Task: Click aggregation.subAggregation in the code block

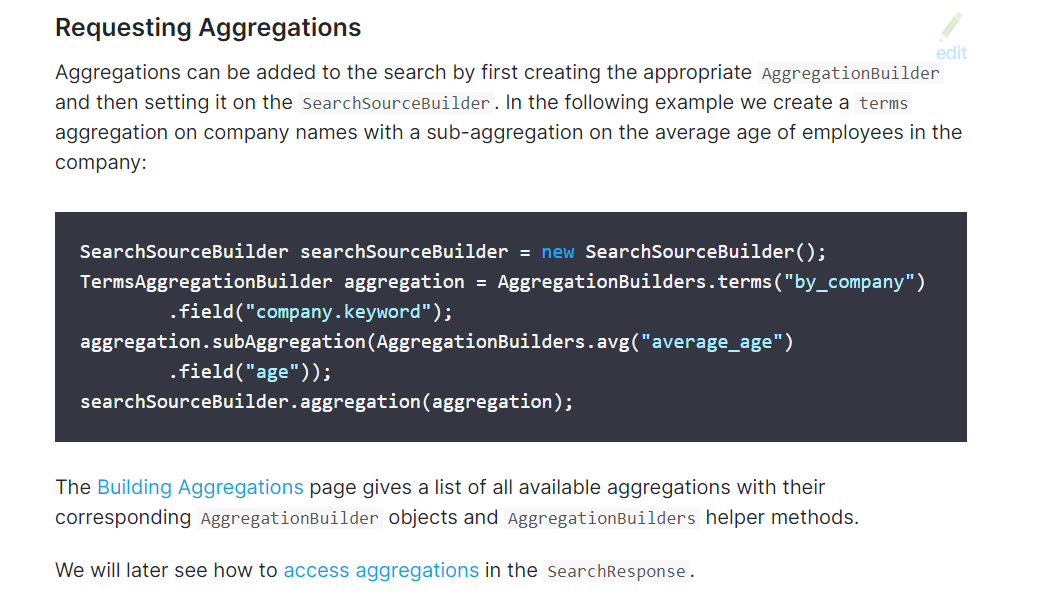Action: [x=223, y=342]
